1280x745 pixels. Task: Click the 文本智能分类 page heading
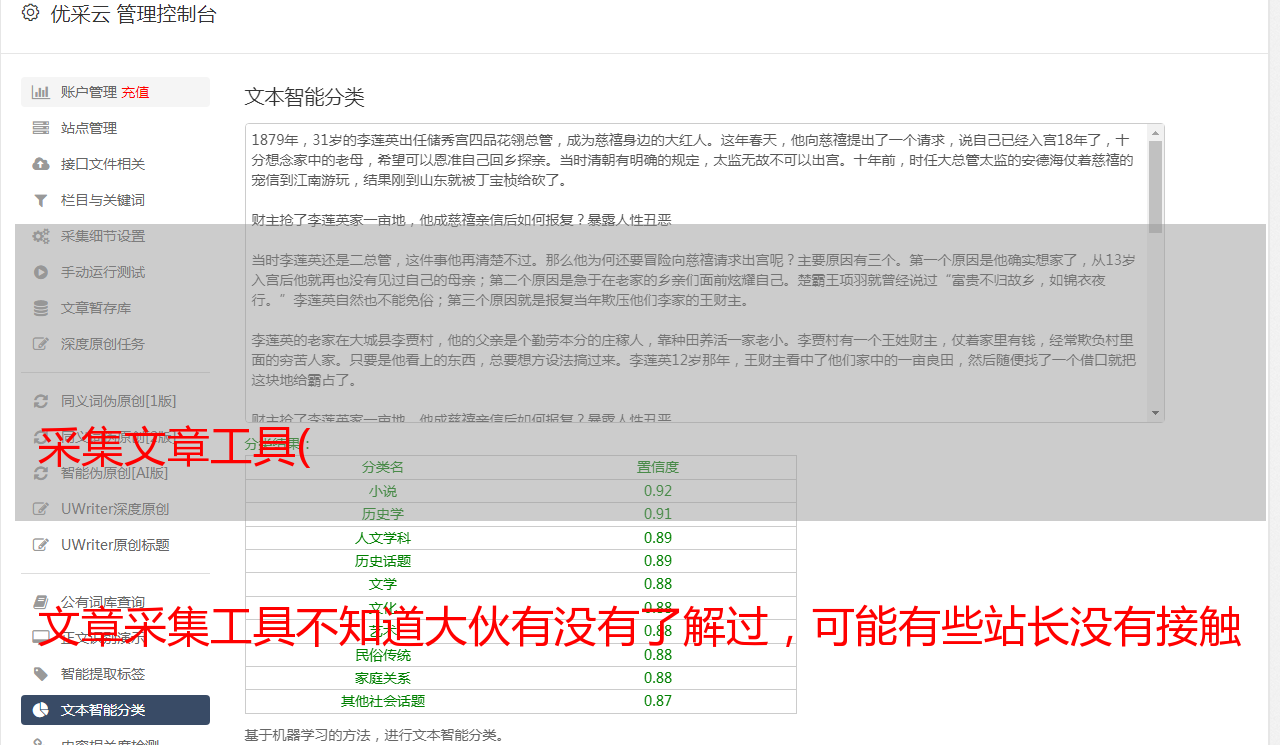coord(305,97)
